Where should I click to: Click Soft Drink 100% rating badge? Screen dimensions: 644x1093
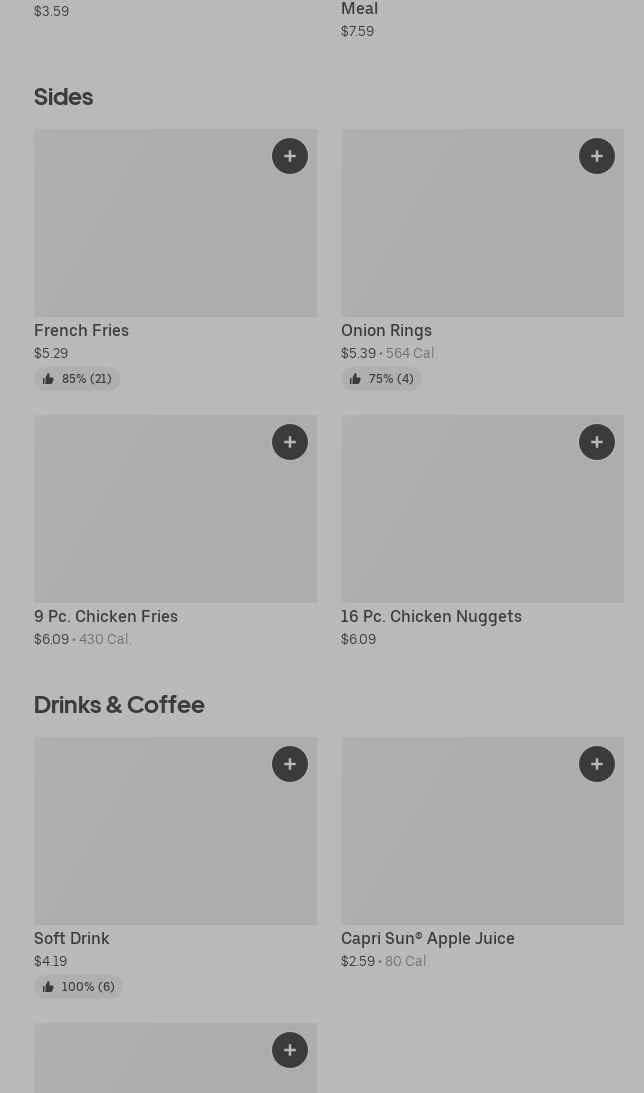coord(78,987)
